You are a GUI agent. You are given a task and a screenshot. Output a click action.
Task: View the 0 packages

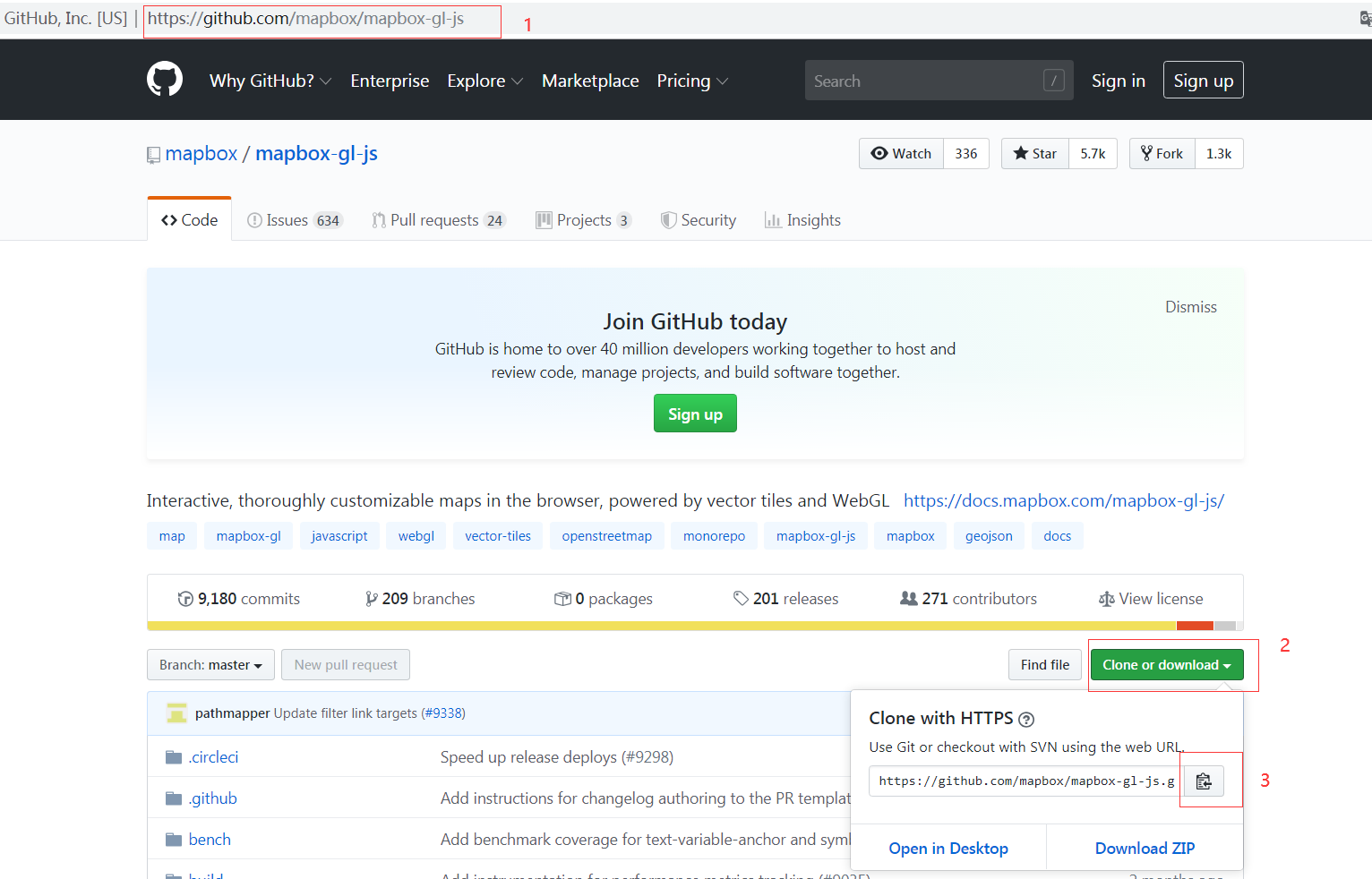point(604,599)
